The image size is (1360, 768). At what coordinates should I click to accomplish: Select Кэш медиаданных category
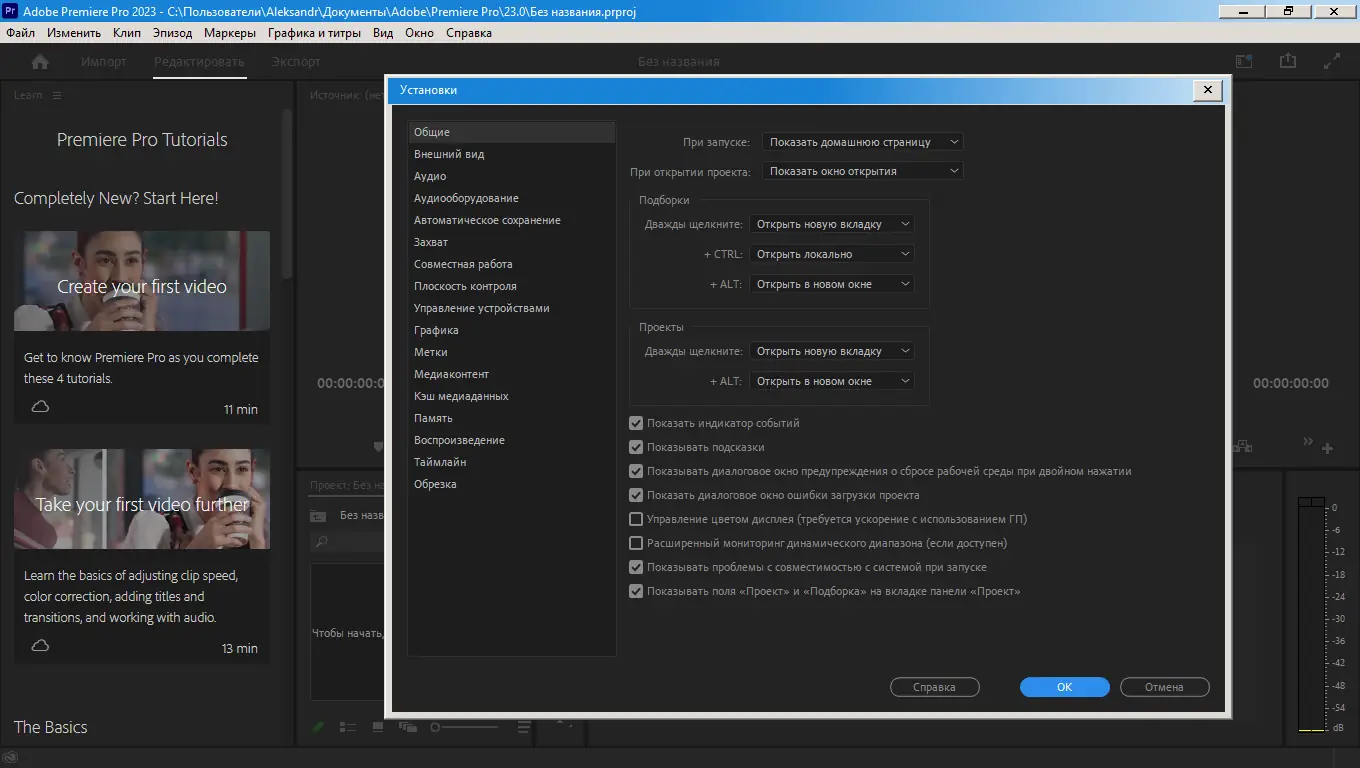tap(512, 396)
